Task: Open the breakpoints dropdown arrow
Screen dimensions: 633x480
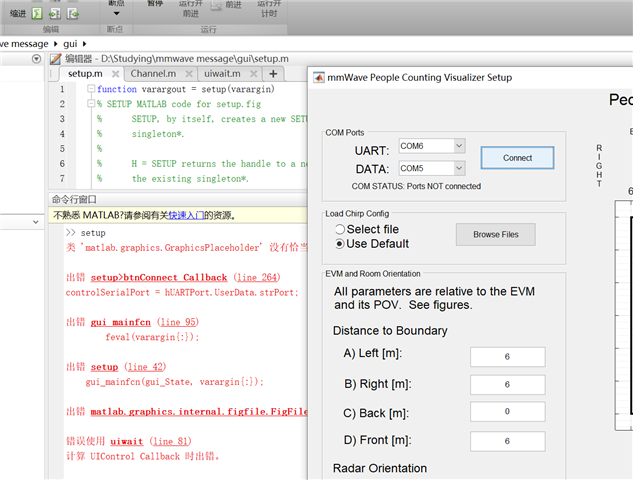Action: tap(116, 13)
